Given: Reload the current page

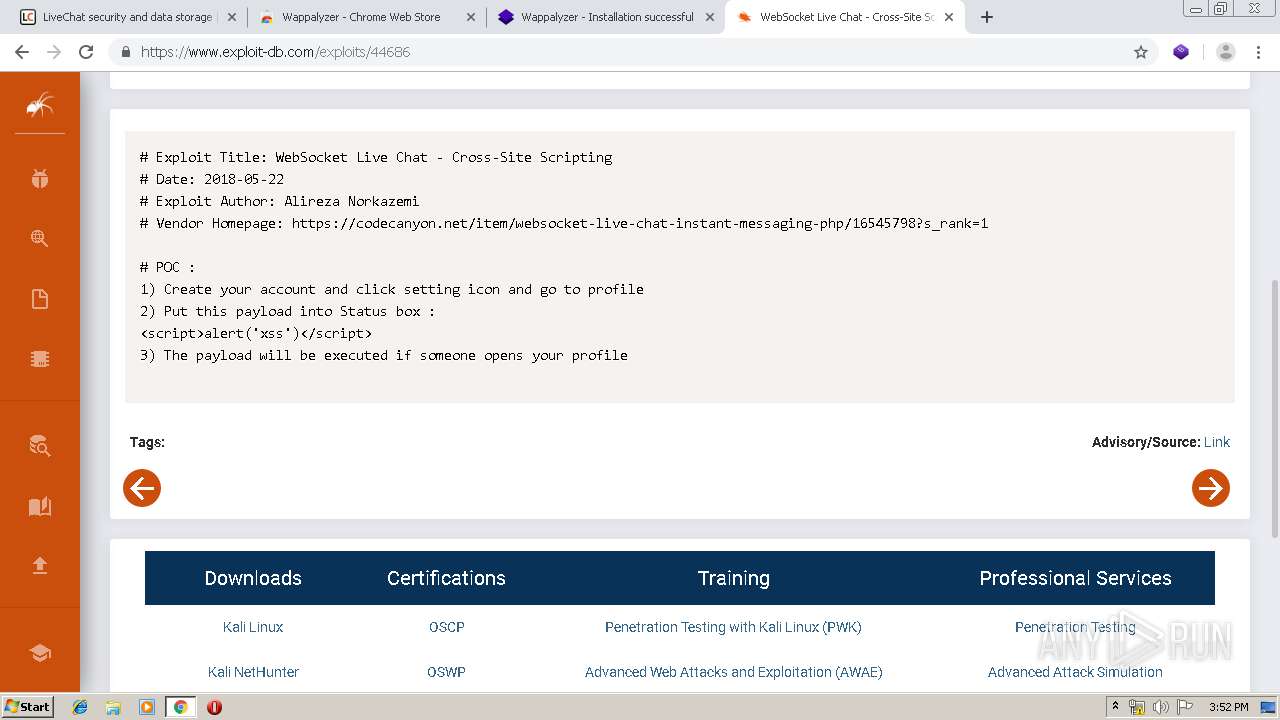Looking at the screenshot, I should tap(86, 52).
